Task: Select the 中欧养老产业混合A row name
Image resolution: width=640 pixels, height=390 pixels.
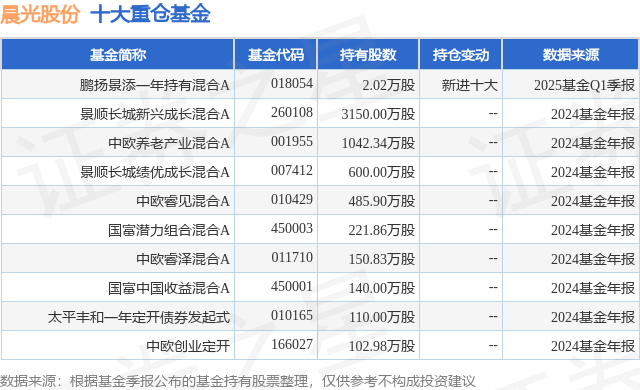Action: coord(169,143)
